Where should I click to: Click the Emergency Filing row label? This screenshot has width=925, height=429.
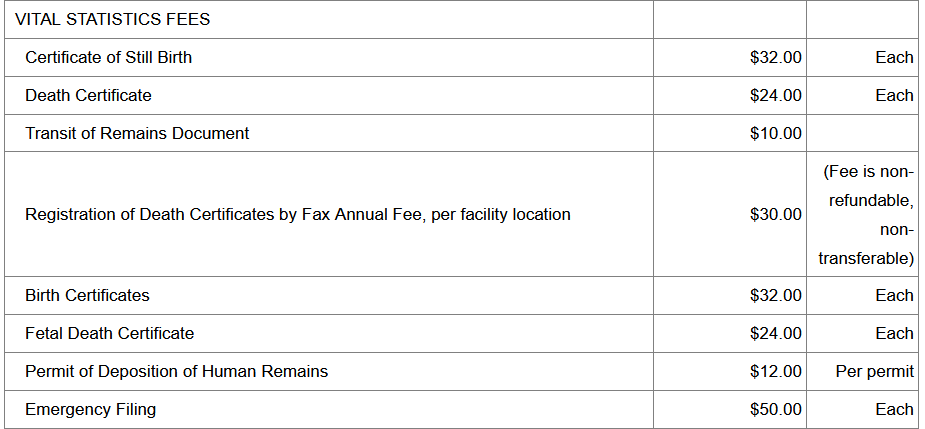click(x=90, y=409)
